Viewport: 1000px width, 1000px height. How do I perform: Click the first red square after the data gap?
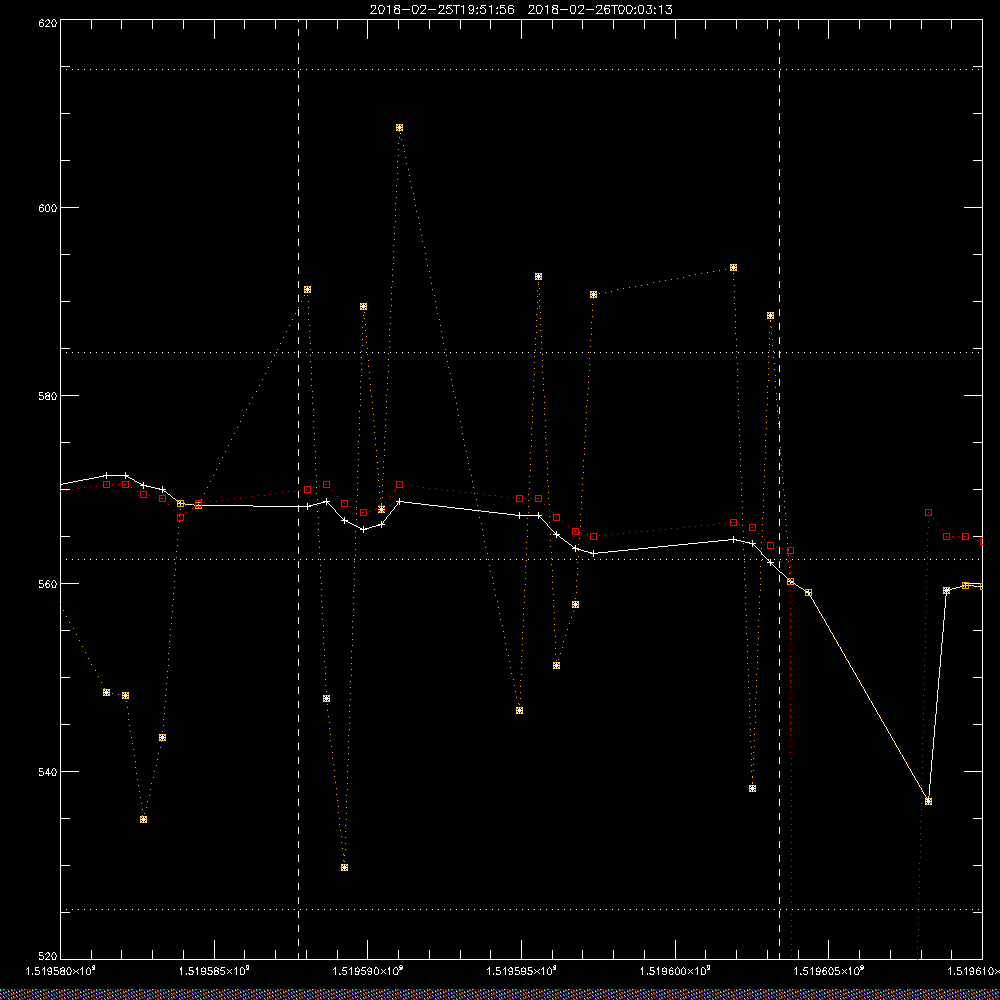click(929, 513)
